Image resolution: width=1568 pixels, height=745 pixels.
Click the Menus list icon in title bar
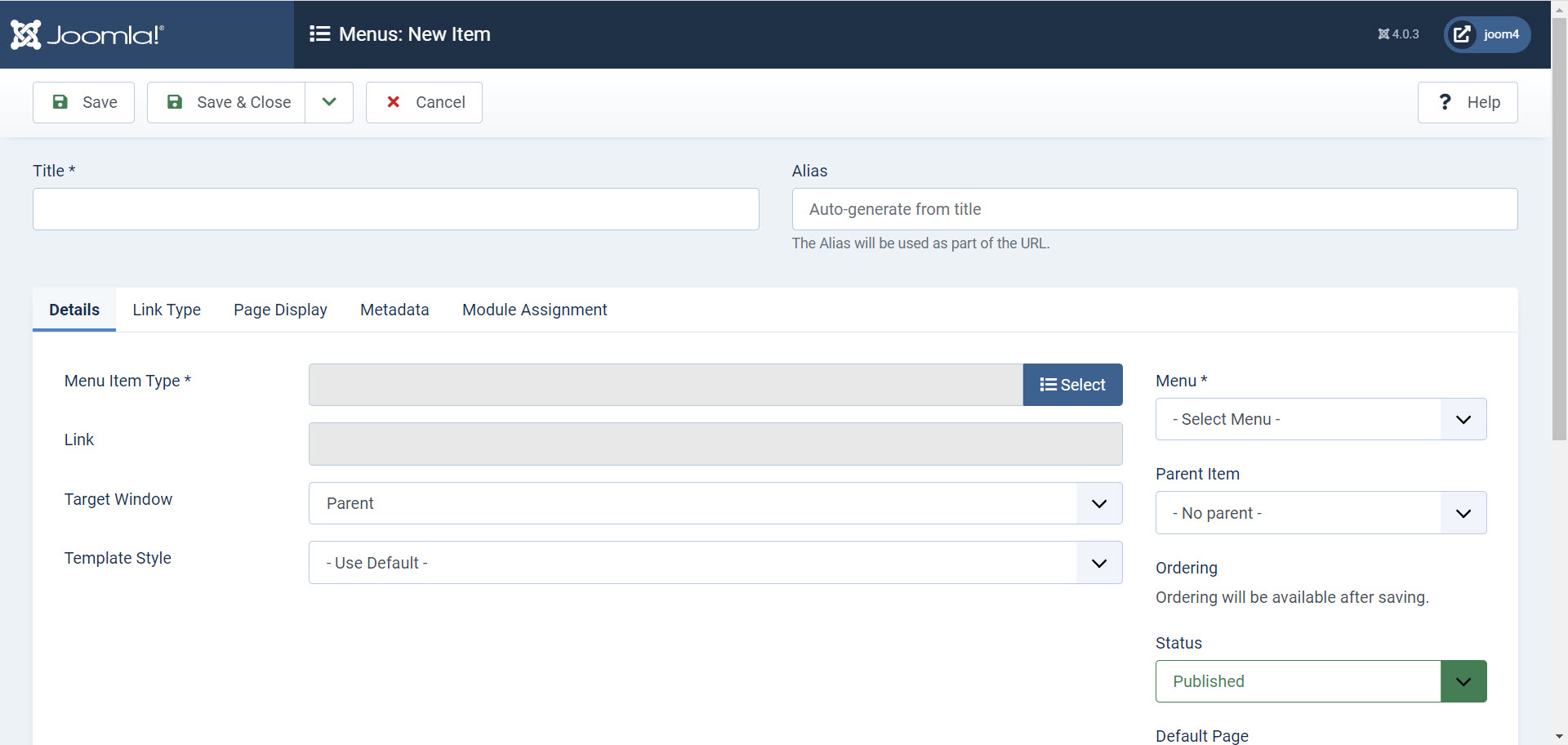coord(319,34)
